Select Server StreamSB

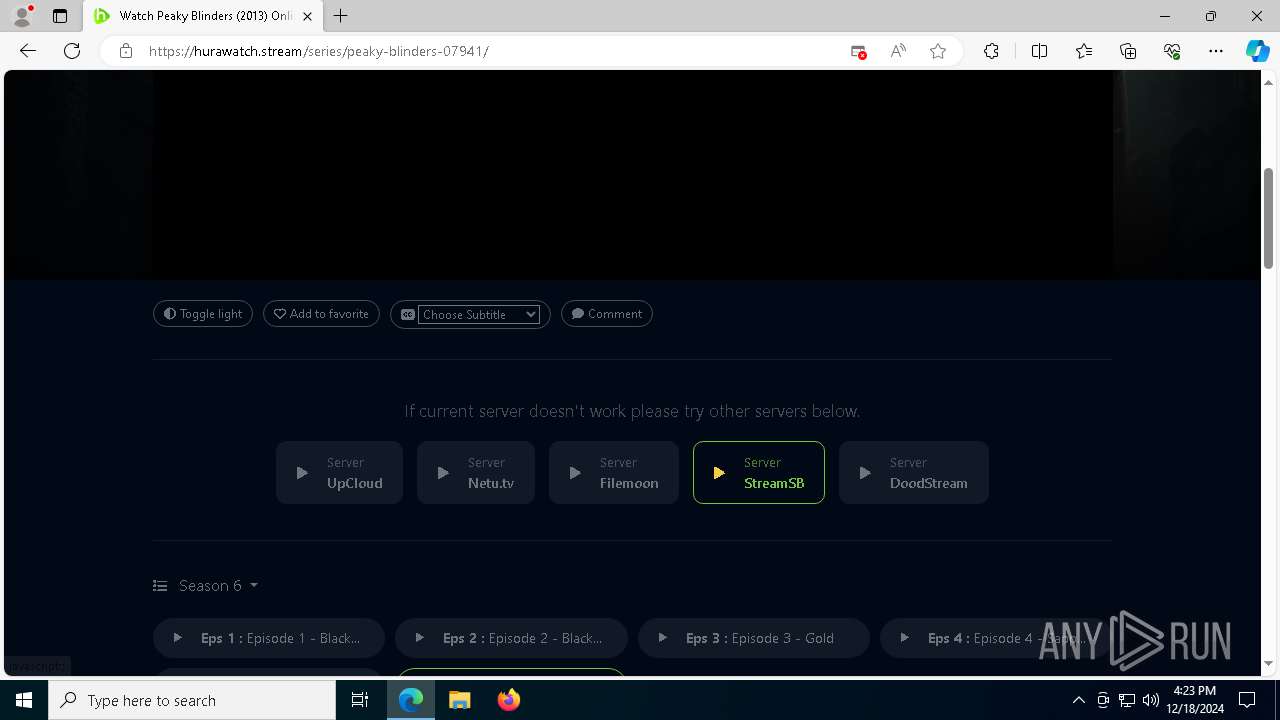(x=759, y=472)
